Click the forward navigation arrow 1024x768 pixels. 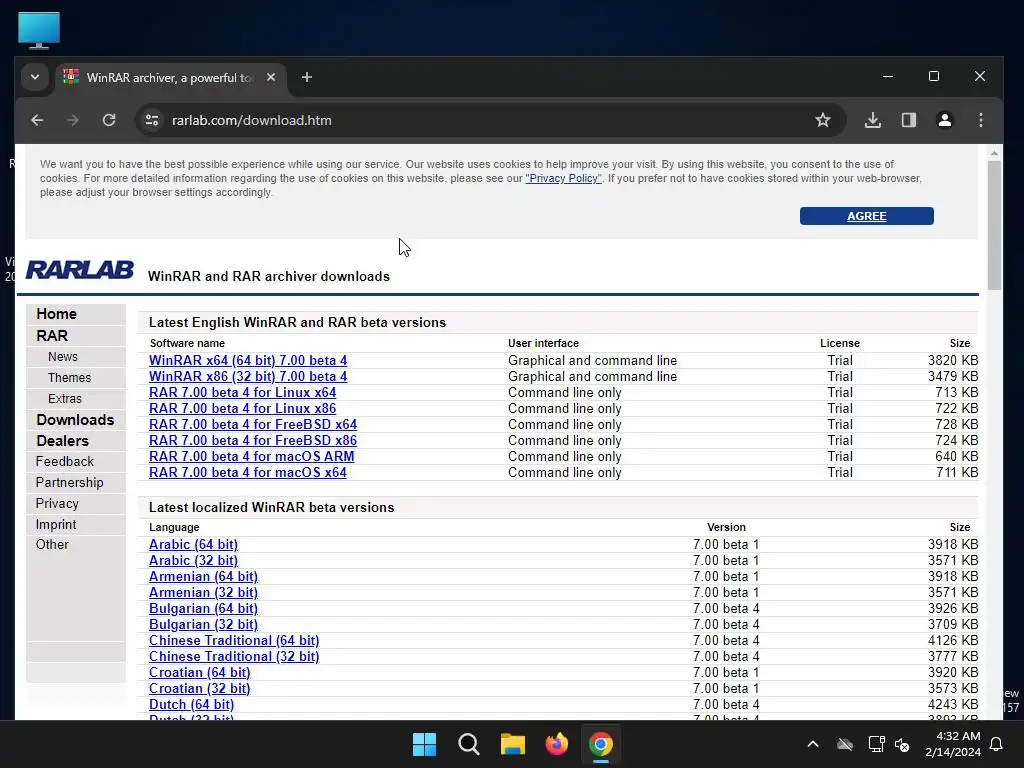(73, 120)
